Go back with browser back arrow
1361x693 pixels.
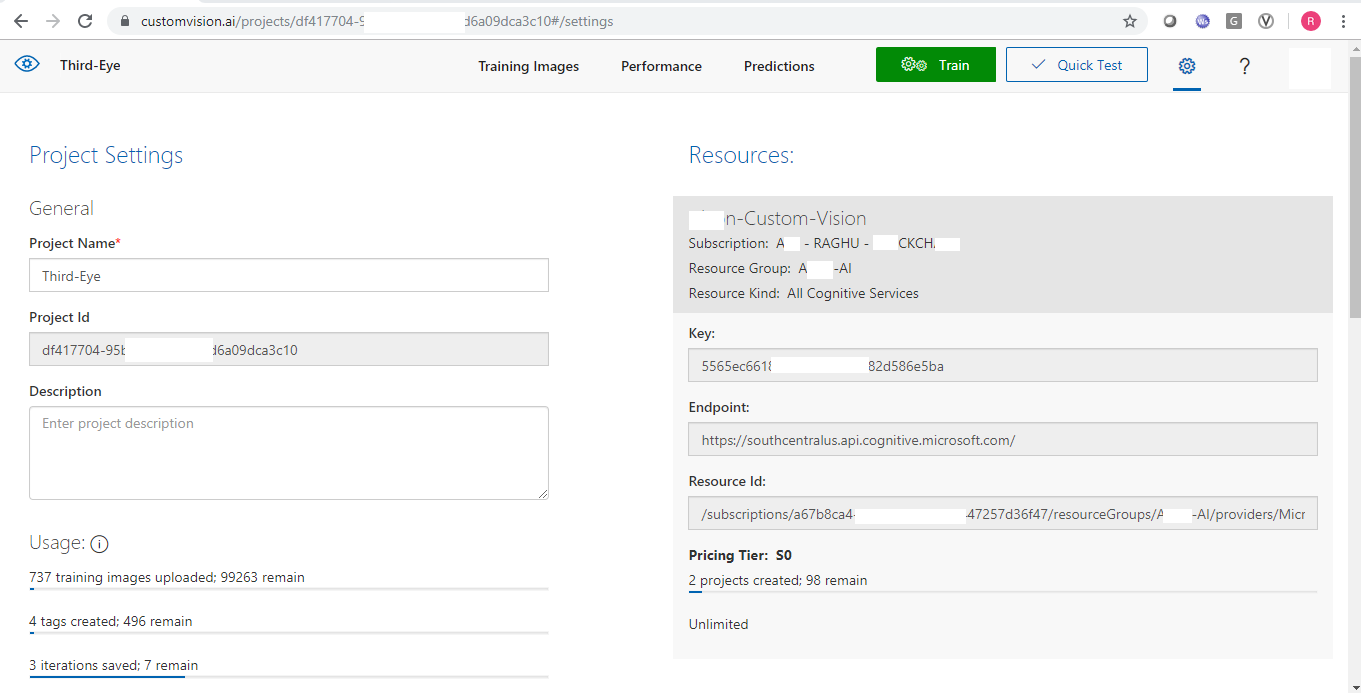(x=21, y=21)
